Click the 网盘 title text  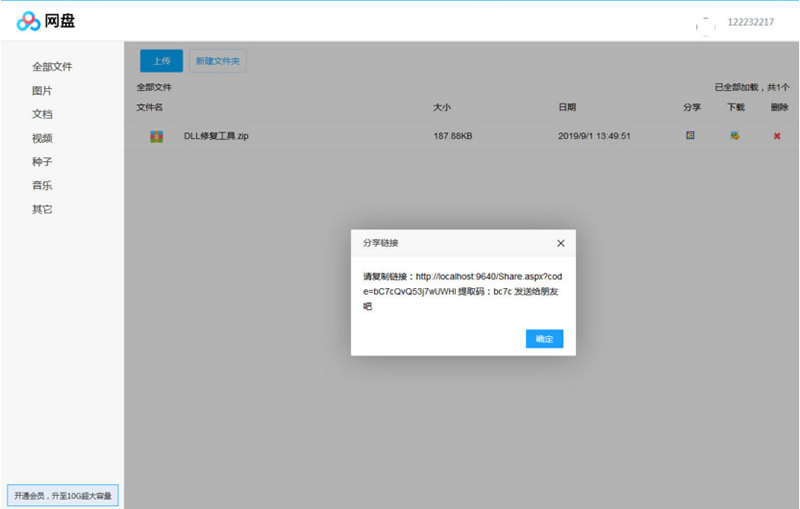coord(60,21)
